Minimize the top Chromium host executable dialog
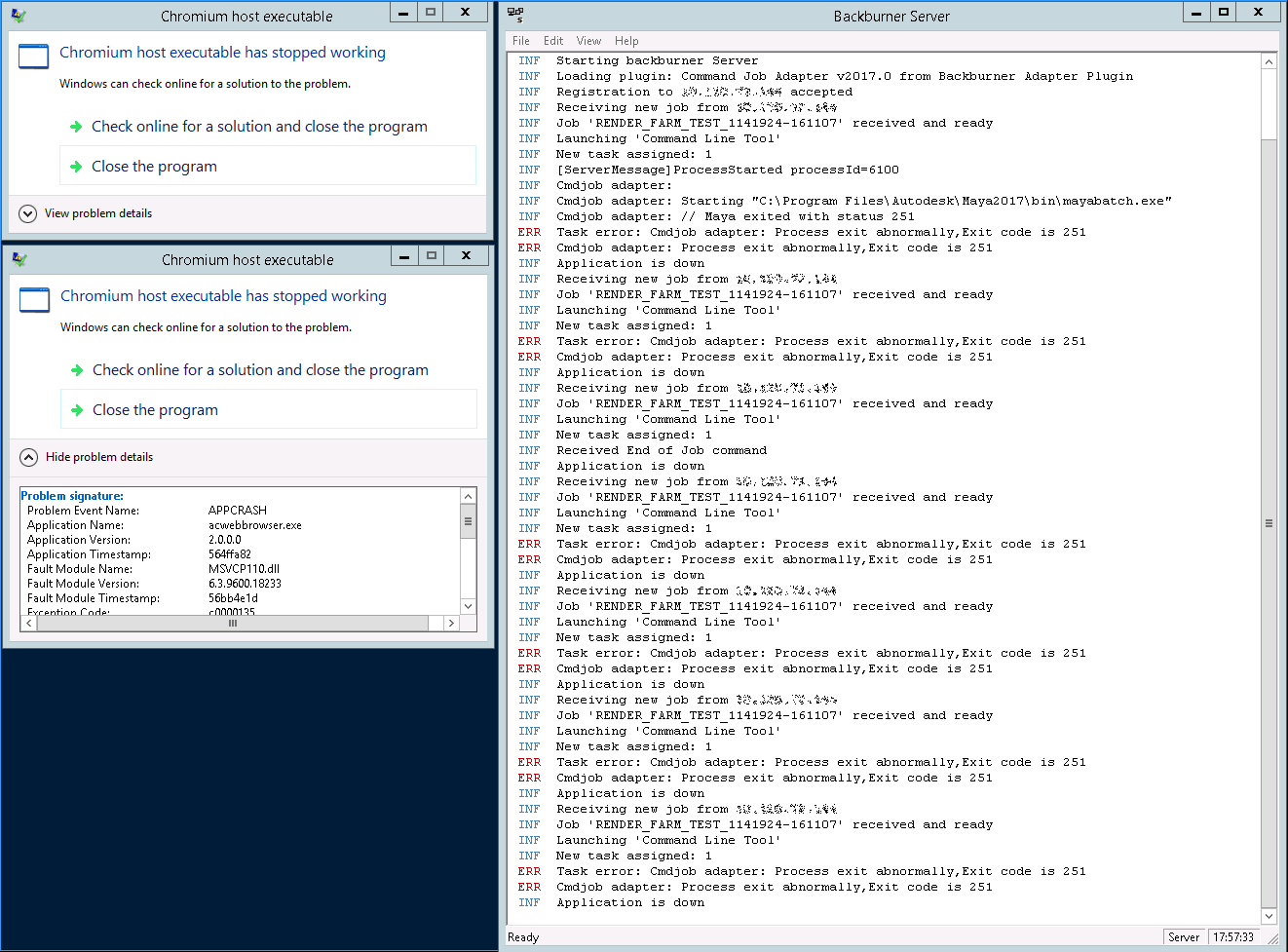 click(403, 12)
